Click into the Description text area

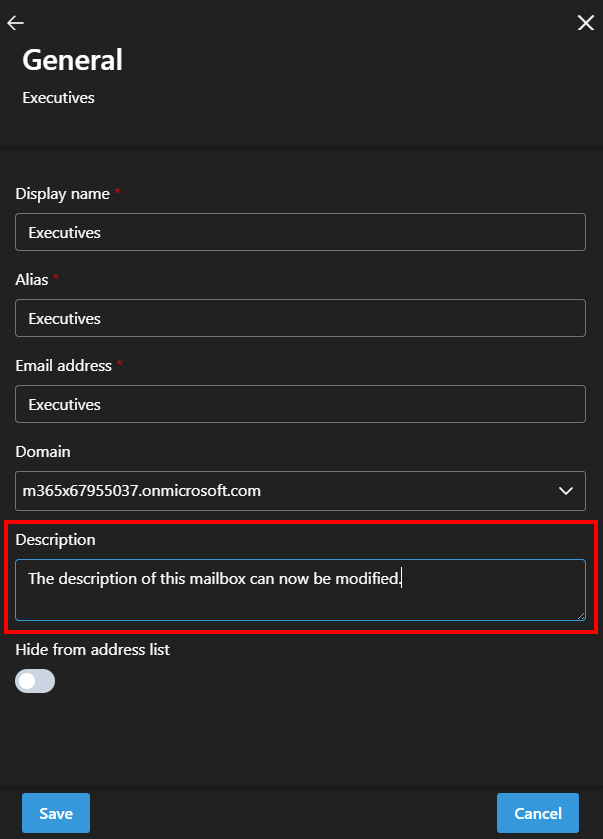[x=300, y=590]
